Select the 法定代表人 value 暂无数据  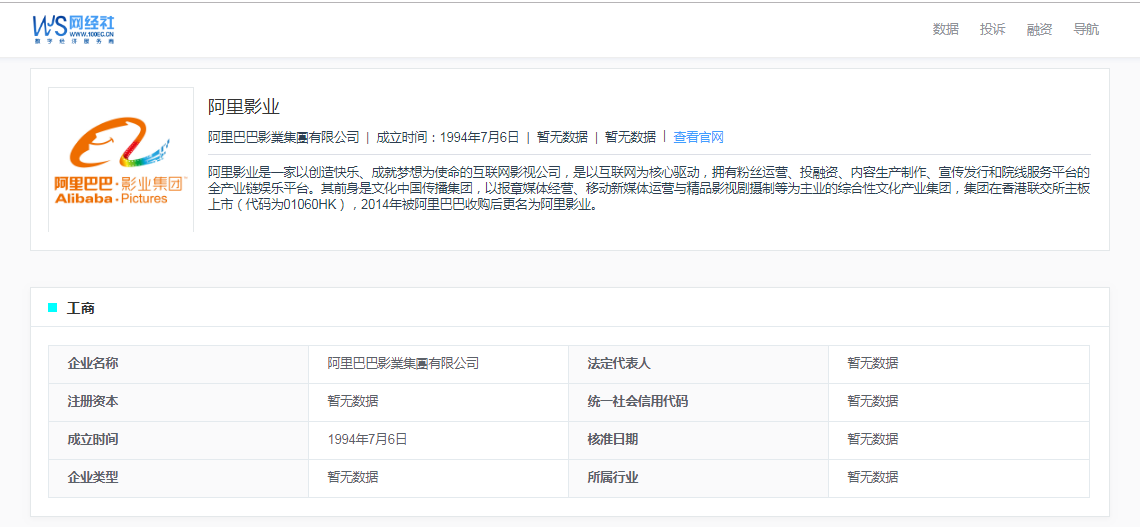tap(872, 363)
